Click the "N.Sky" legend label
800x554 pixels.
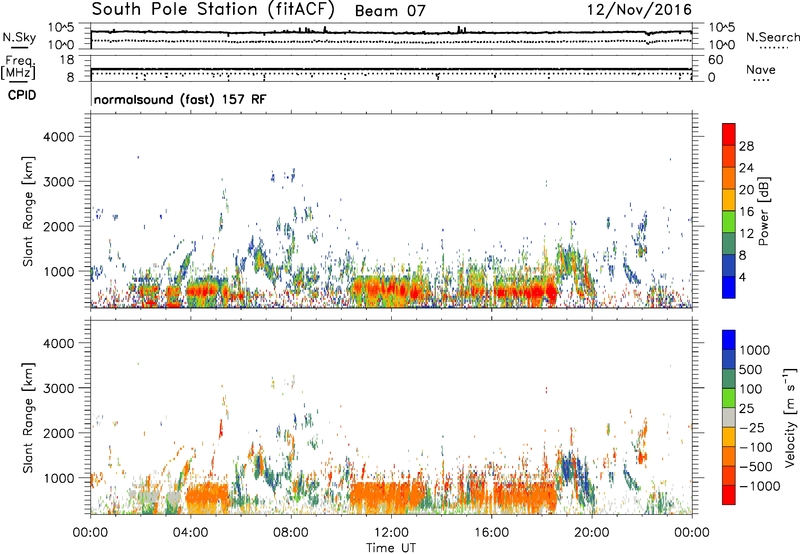[x=19, y=37]
